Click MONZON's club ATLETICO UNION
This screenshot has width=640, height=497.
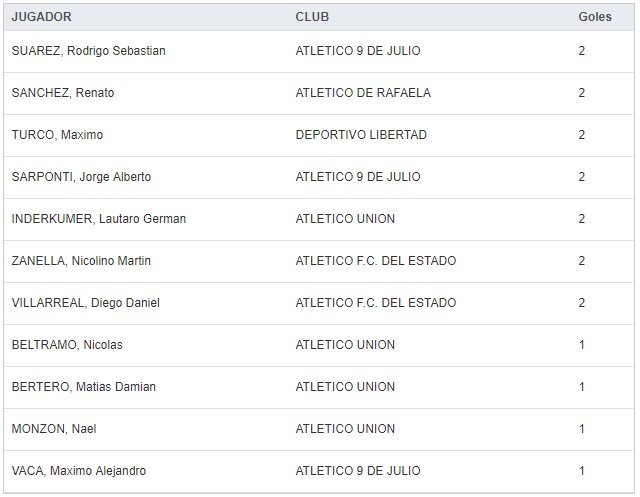tap(345, 429)
